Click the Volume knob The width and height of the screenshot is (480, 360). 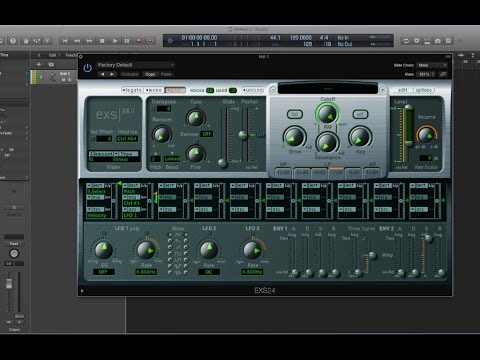[426, 135]
